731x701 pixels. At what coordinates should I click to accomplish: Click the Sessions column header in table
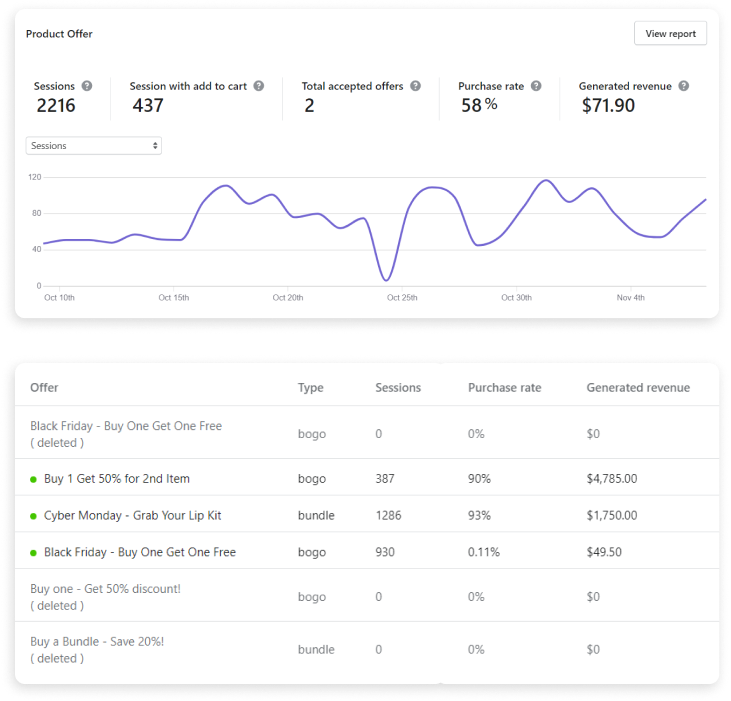coord(397,388)
